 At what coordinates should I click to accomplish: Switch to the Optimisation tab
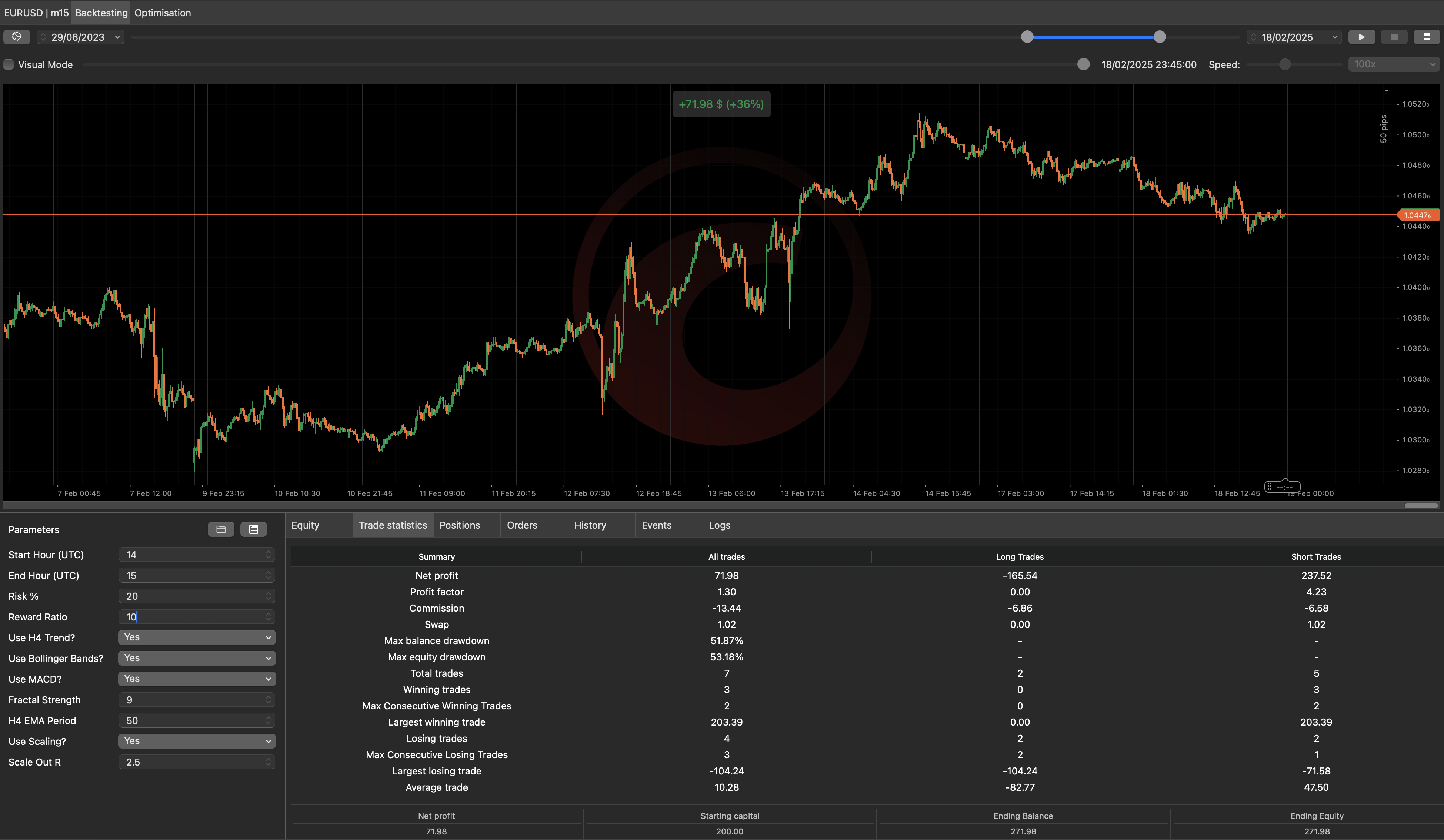coord(162,13)
